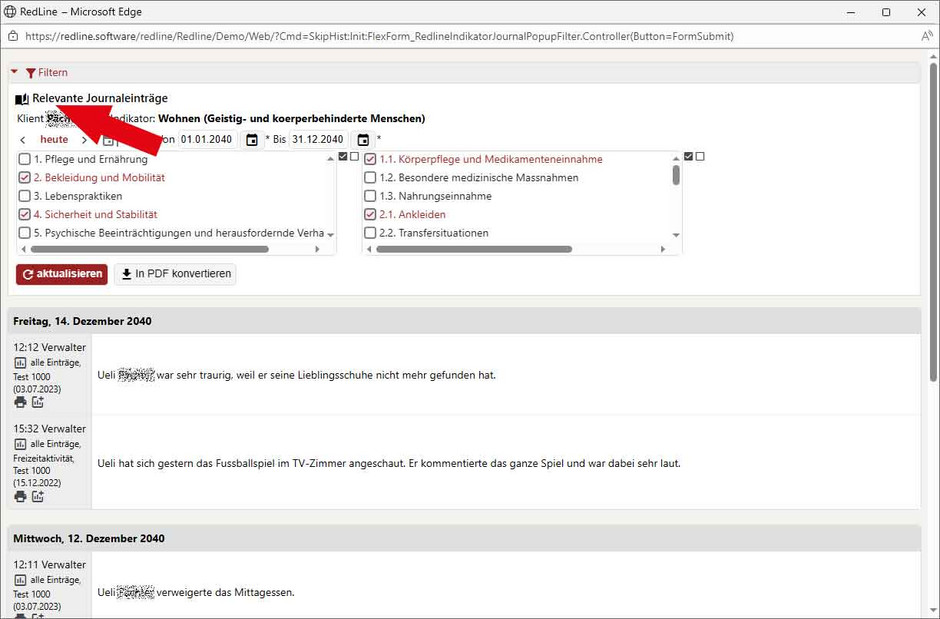Click the deselect-all box above the right subcategory list
The image size is (940, 619).
pos(699,156)
